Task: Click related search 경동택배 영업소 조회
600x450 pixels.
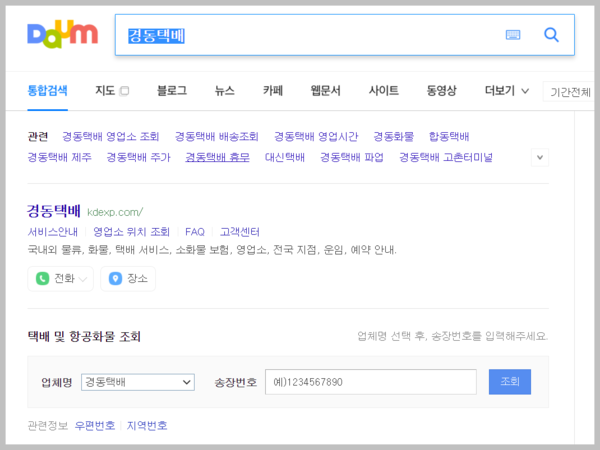Action: click(111, 137)
